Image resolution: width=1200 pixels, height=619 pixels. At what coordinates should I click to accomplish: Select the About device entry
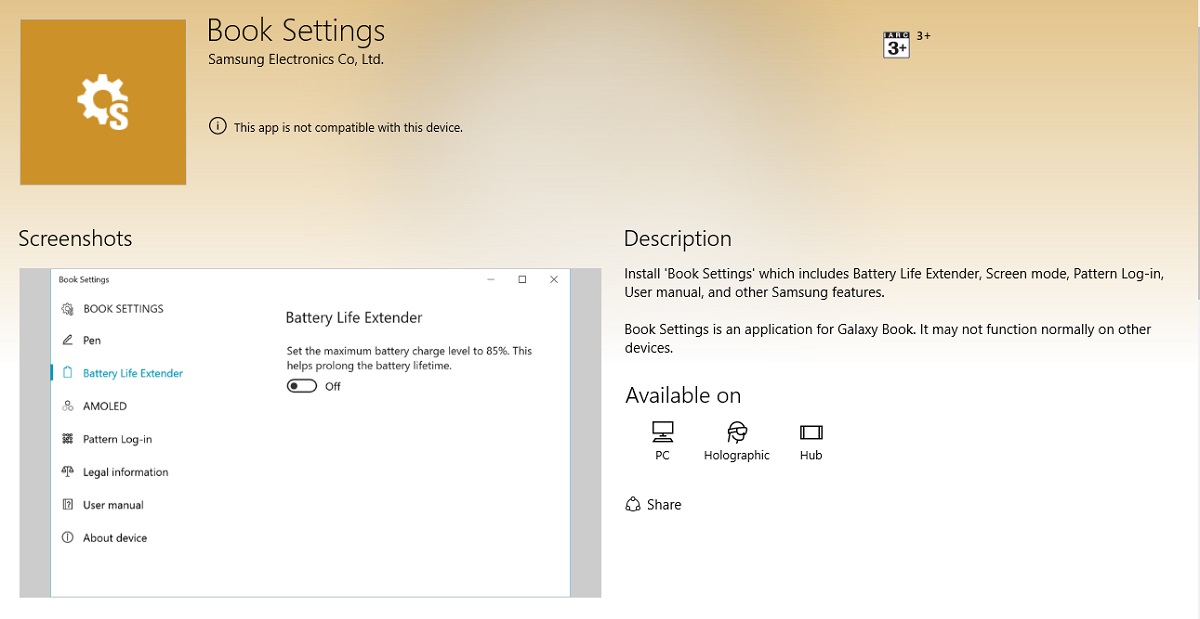click(115, 538)
